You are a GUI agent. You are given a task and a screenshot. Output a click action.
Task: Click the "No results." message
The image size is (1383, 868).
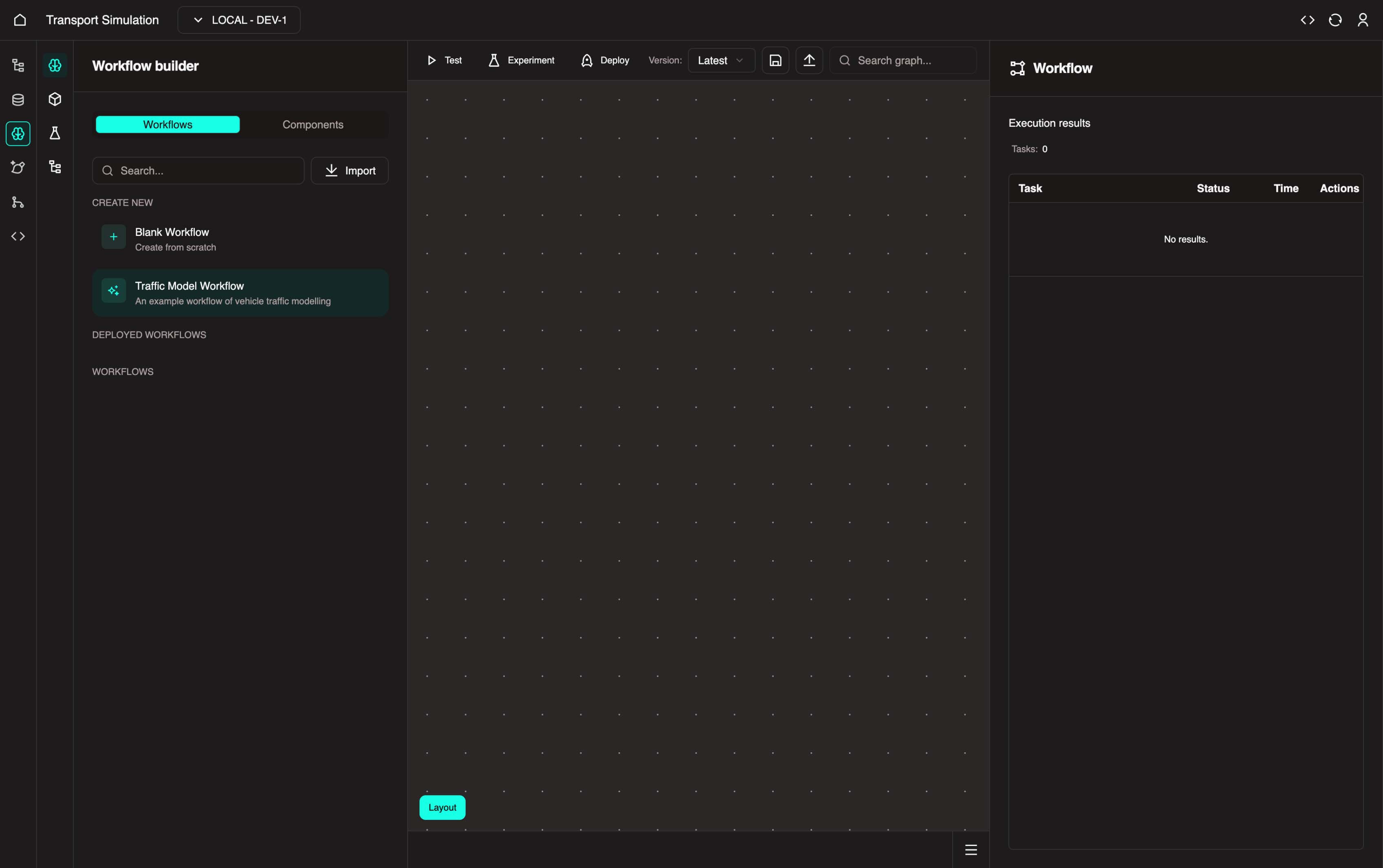coord(1186,239)
